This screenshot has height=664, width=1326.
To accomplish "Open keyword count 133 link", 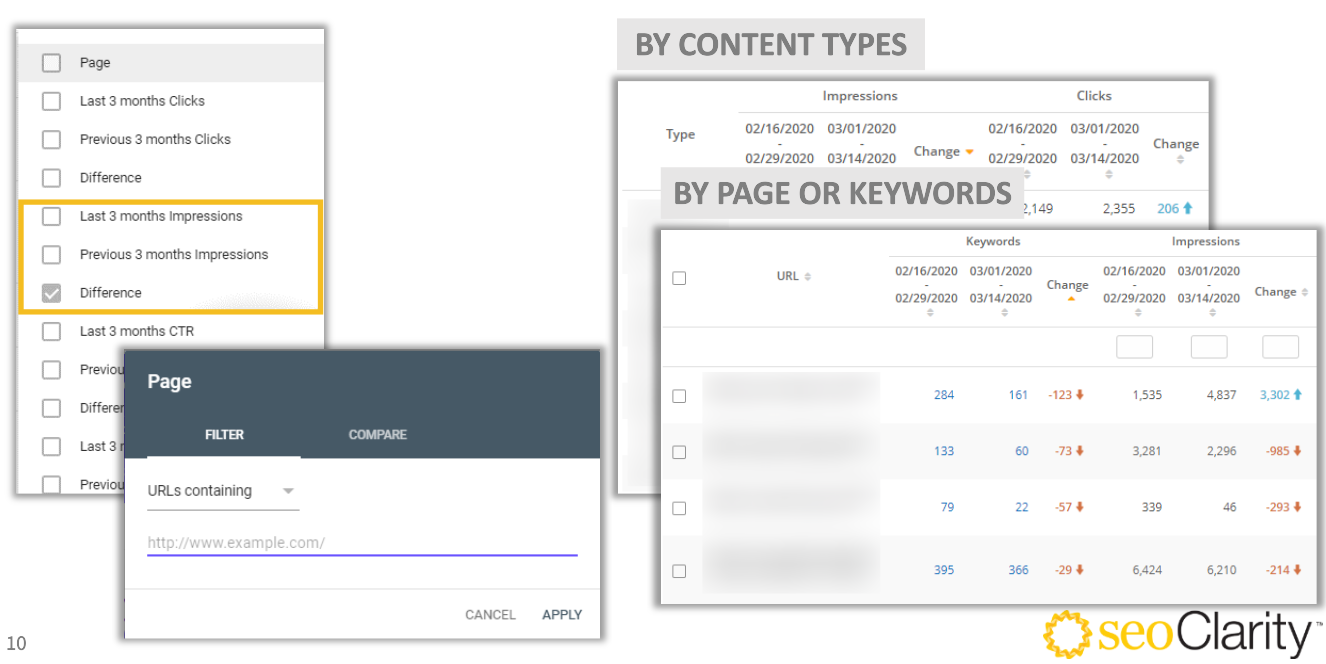I will [944, 451].
